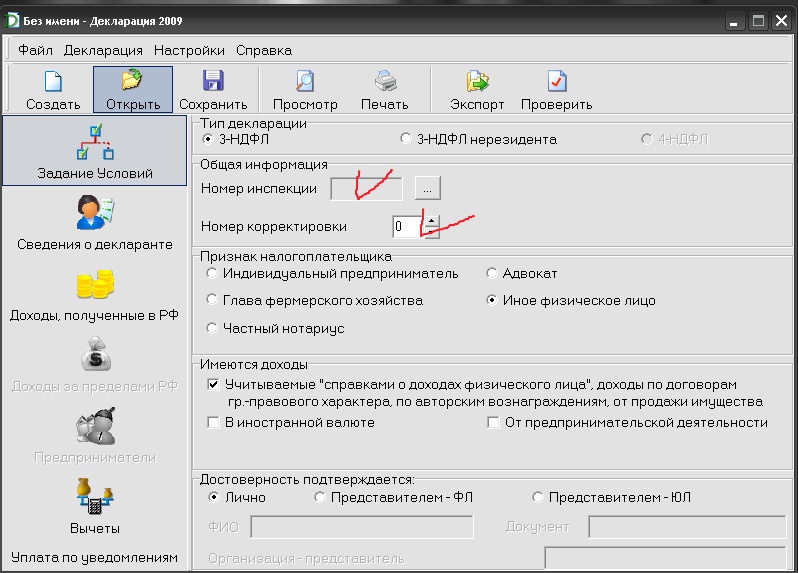Open the Декларация menu
This screenshot has height=573, width=798.
(103, 50)
